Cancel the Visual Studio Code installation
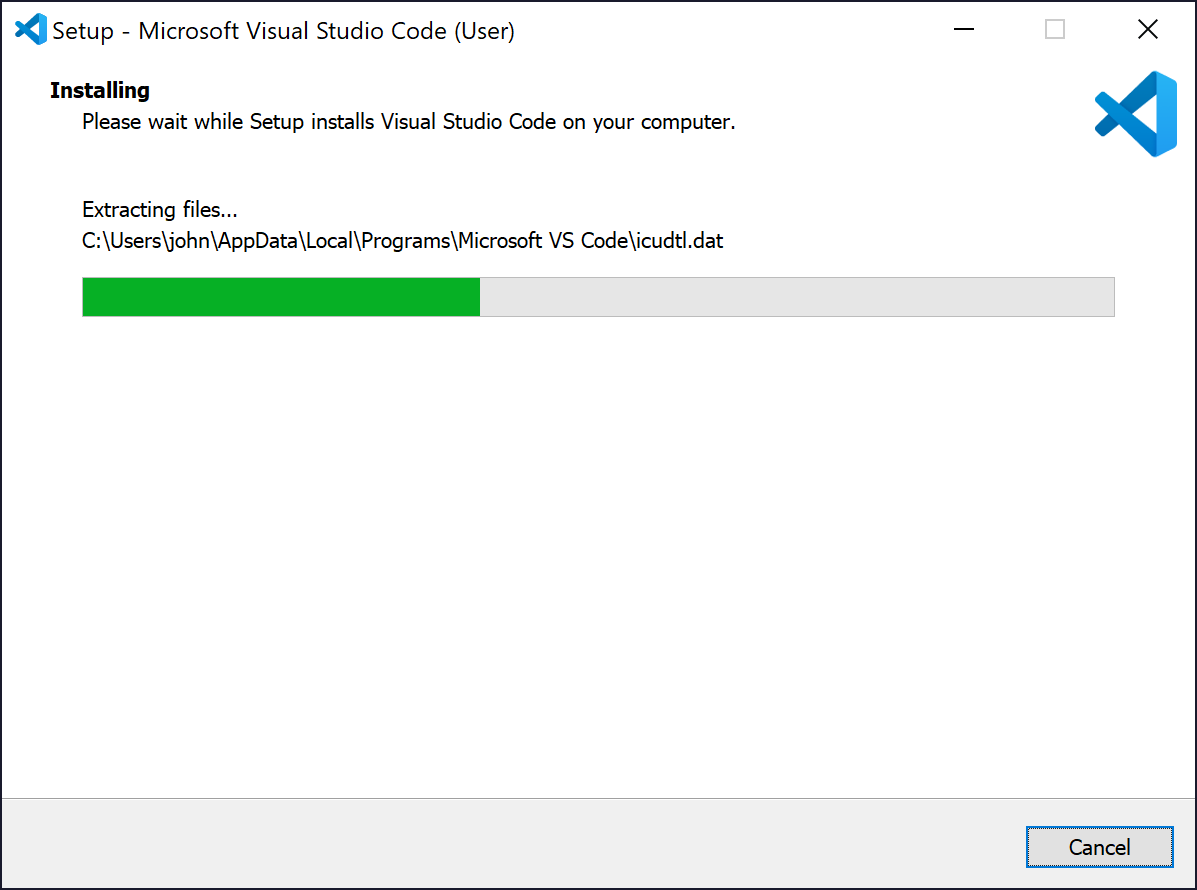This screenshot has height=890, width=1197. (1099, 847)
